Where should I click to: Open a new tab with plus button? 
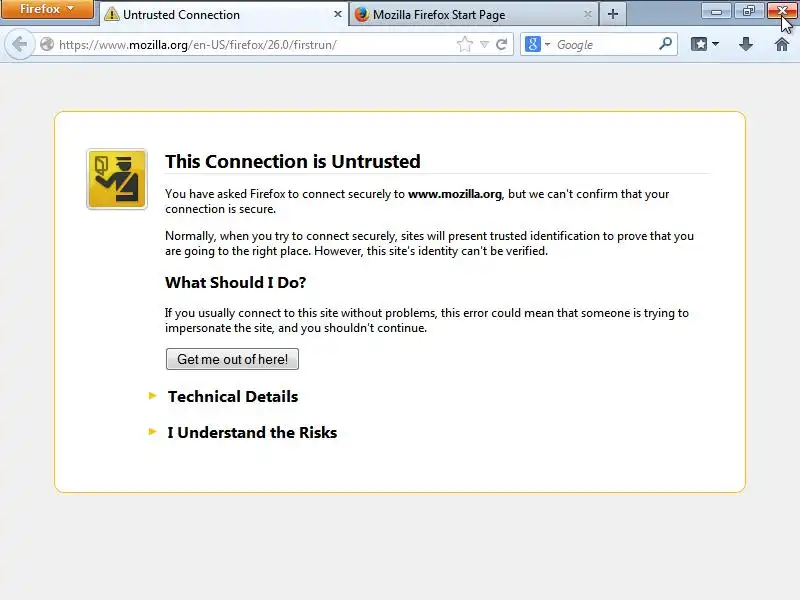(613, 14)
